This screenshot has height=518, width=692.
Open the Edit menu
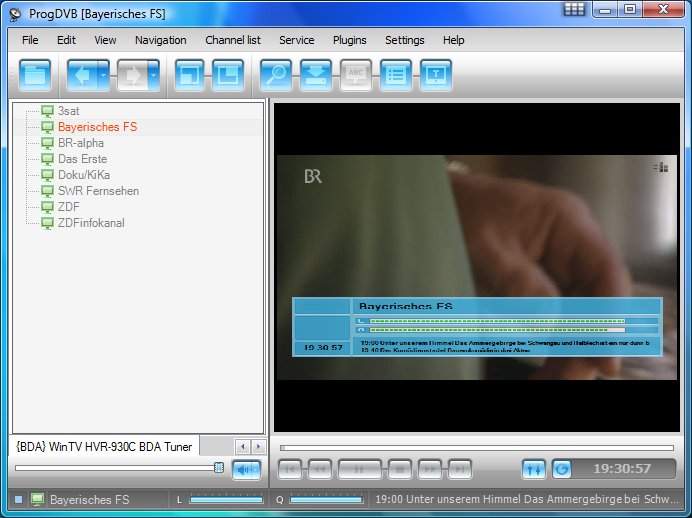pyautogui.click(x=66, y=40)
